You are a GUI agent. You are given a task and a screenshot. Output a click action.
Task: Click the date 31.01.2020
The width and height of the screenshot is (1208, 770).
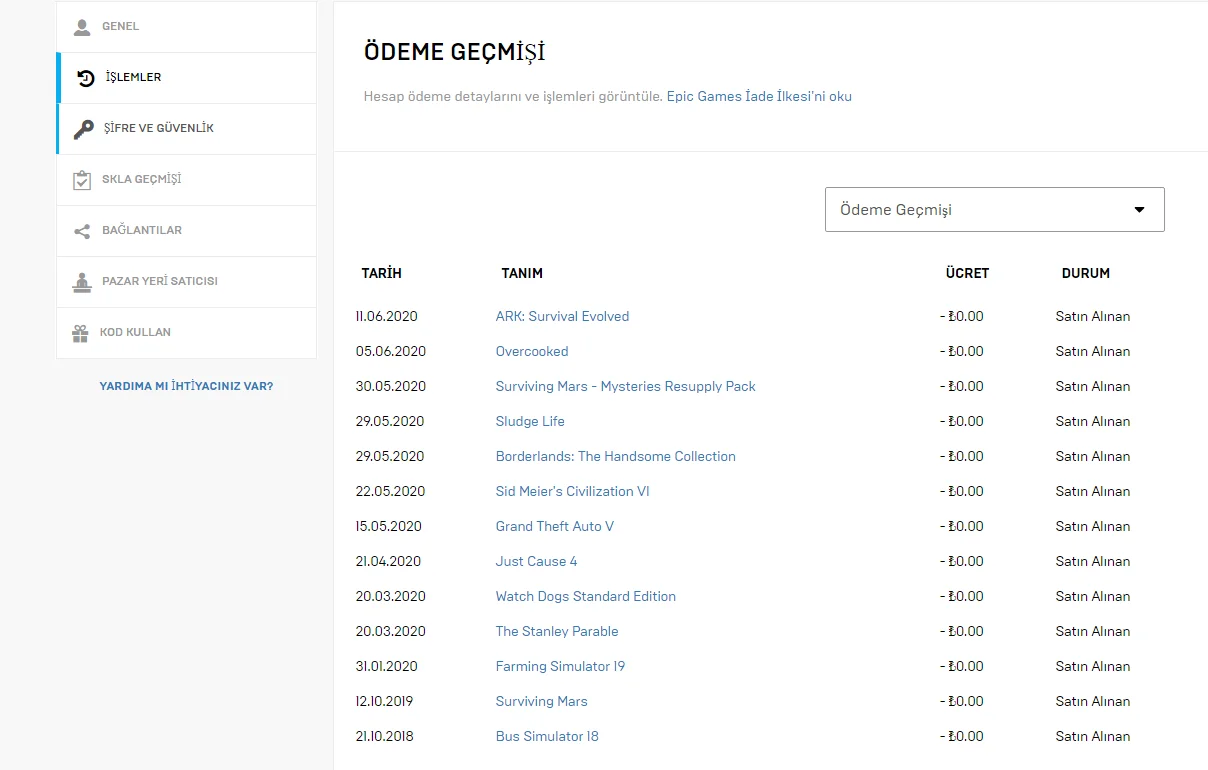click(387, 666)
